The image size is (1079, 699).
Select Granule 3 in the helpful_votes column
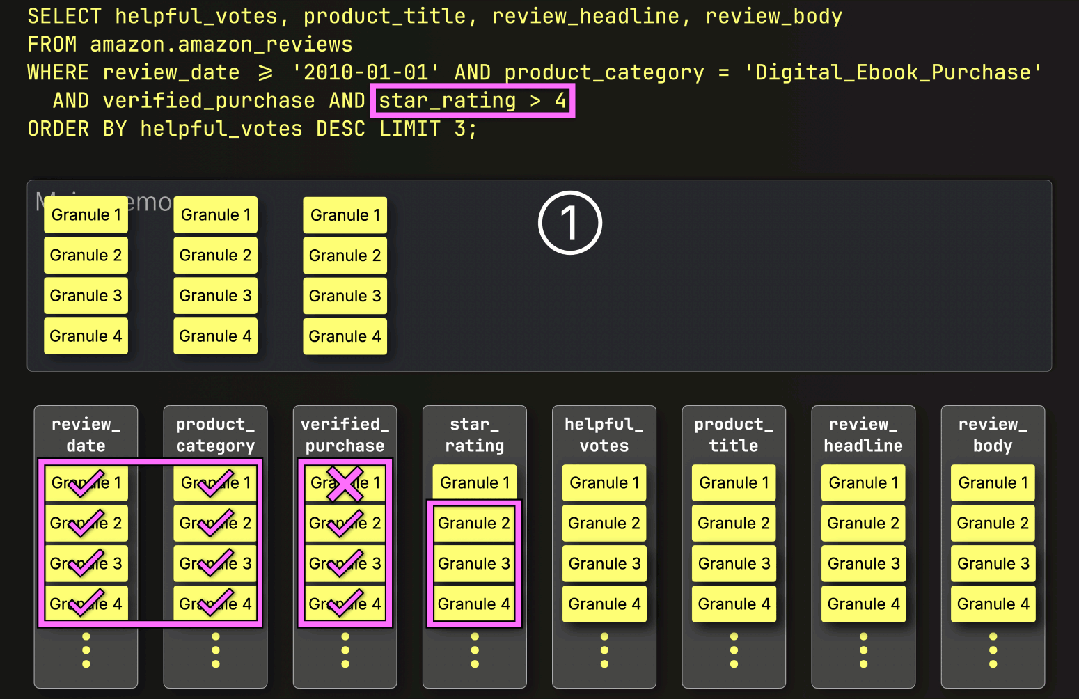(604, 564)
